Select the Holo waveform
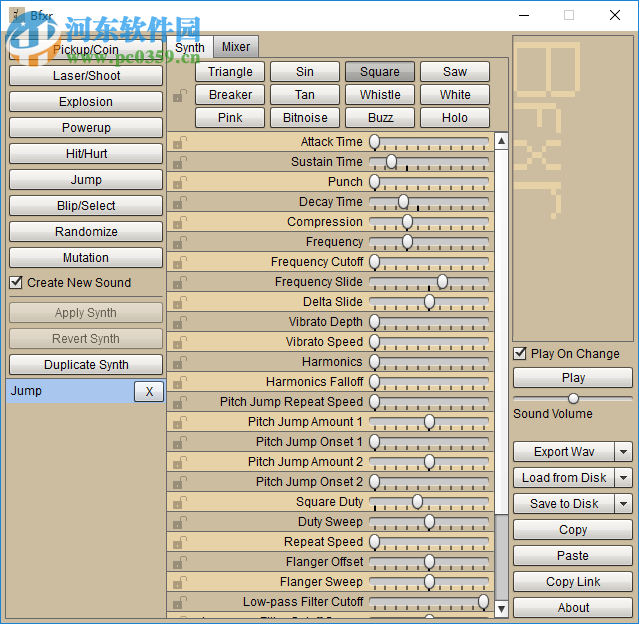 click(455, 118)
